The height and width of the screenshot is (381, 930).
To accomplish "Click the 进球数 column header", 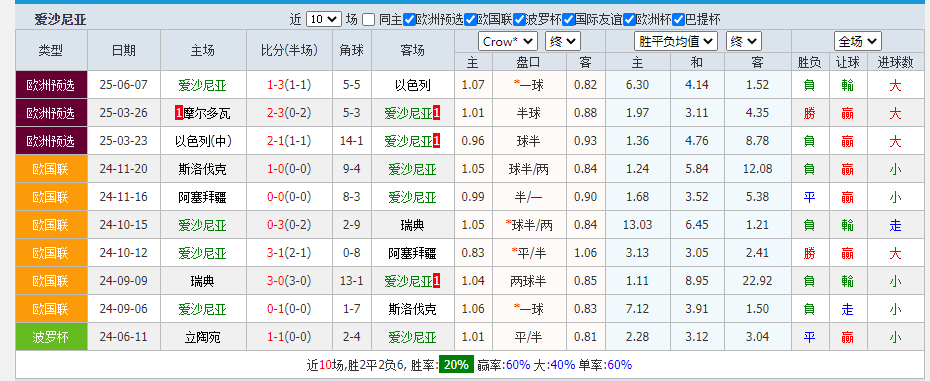I will click(x=895, y=62).
